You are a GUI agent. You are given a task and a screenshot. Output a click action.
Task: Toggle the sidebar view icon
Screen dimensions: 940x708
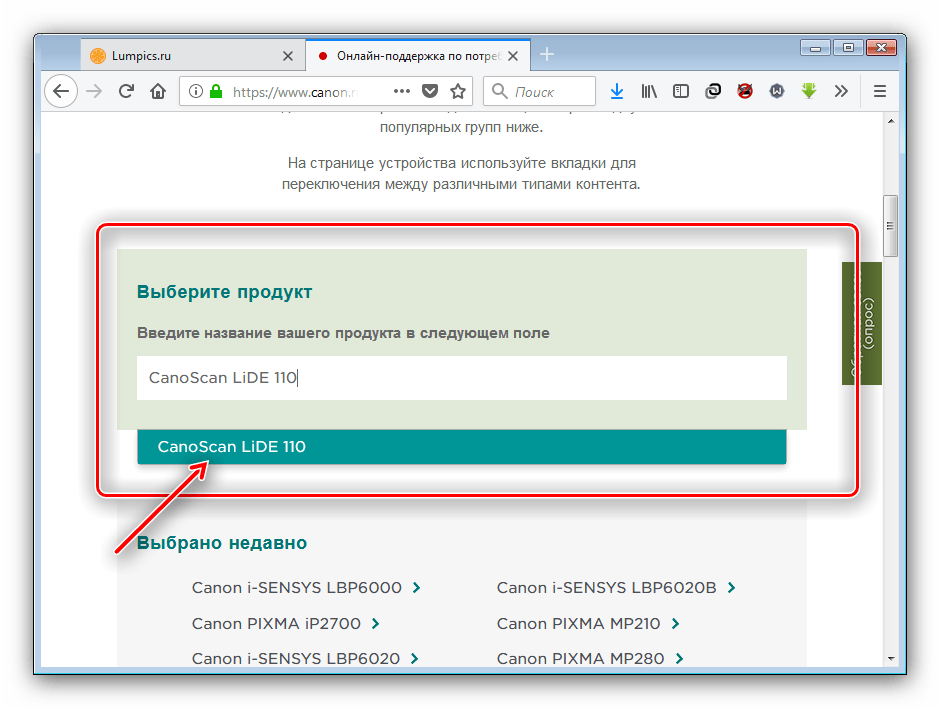(x=680, y=91)
